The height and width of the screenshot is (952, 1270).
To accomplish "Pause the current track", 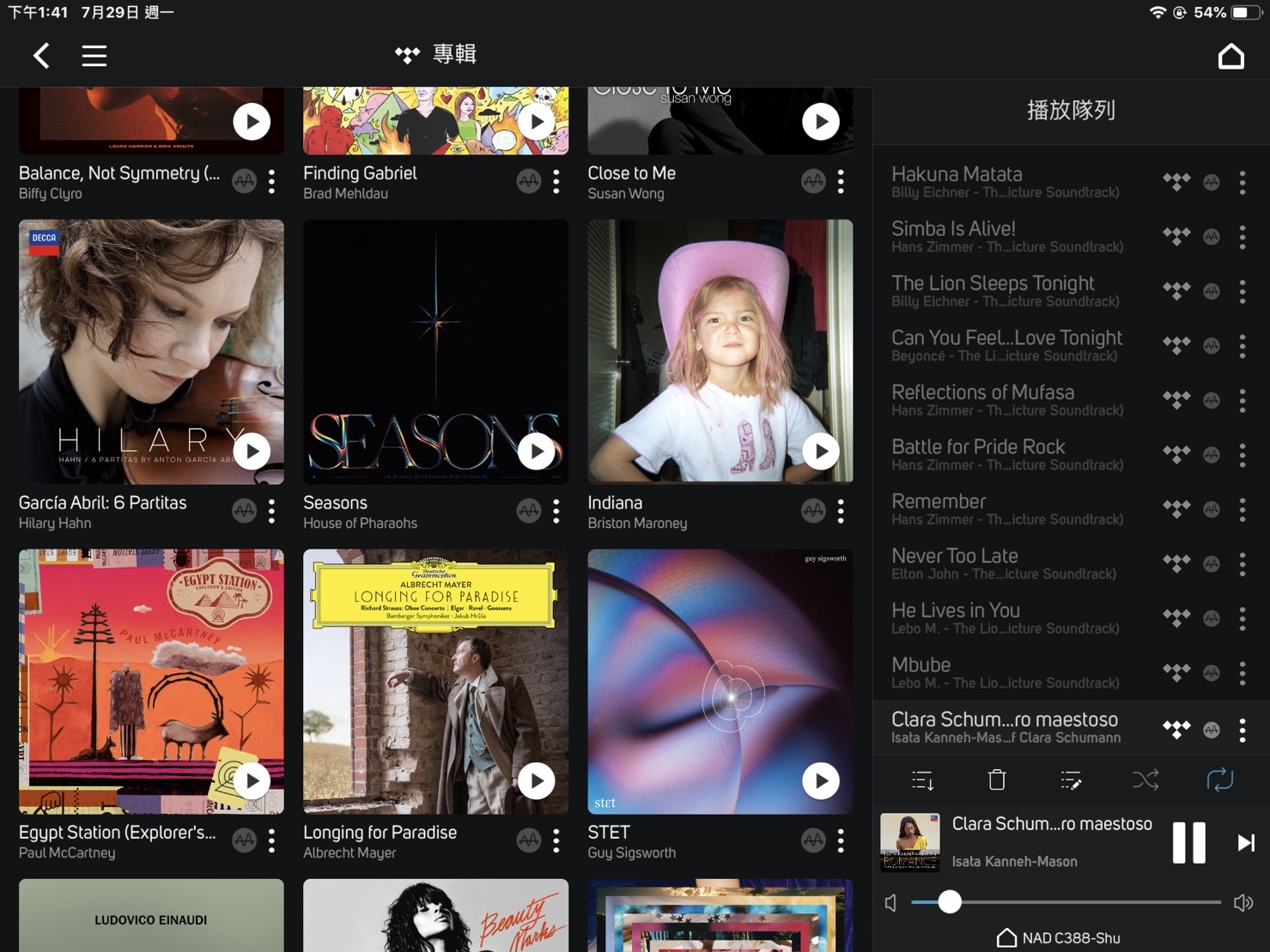I will point(1189,842).
